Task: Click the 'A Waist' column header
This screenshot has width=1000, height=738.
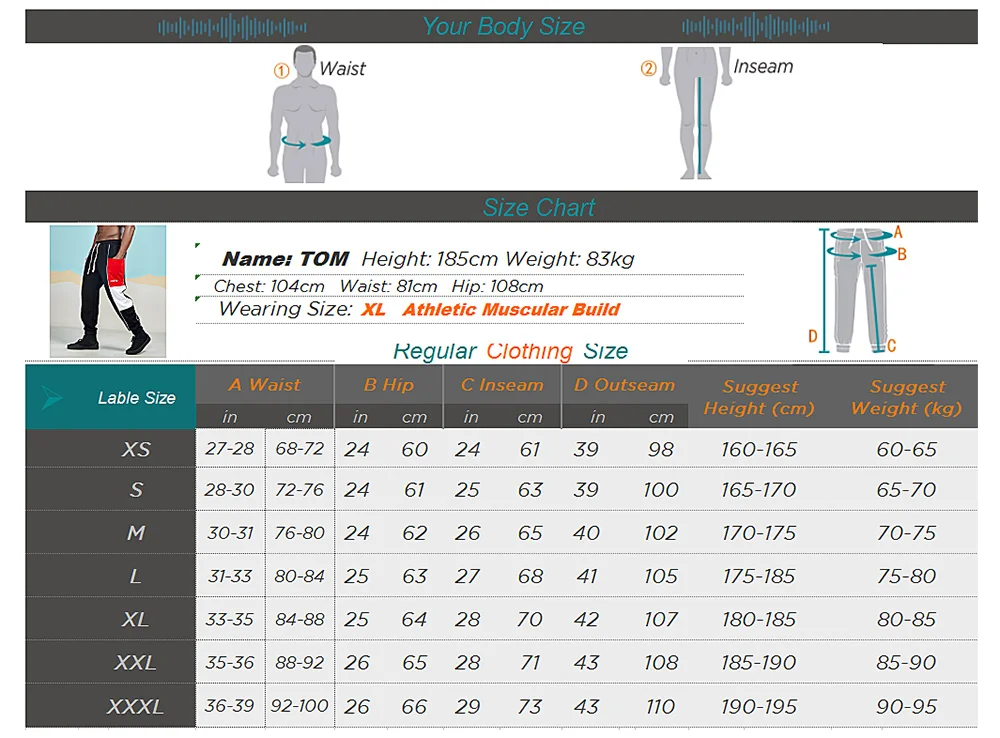Action: click(x=264, y=385)
